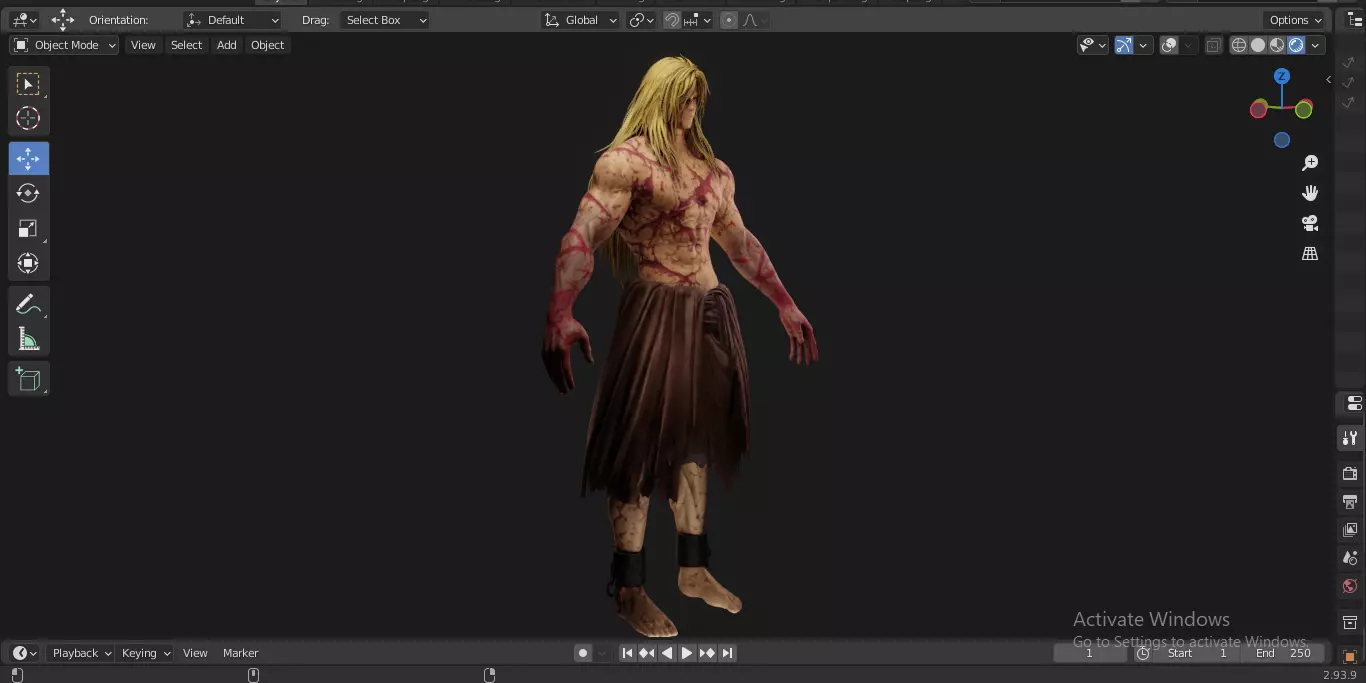
Task: Switch to Rendered shading
Action: coord(1296,45)
